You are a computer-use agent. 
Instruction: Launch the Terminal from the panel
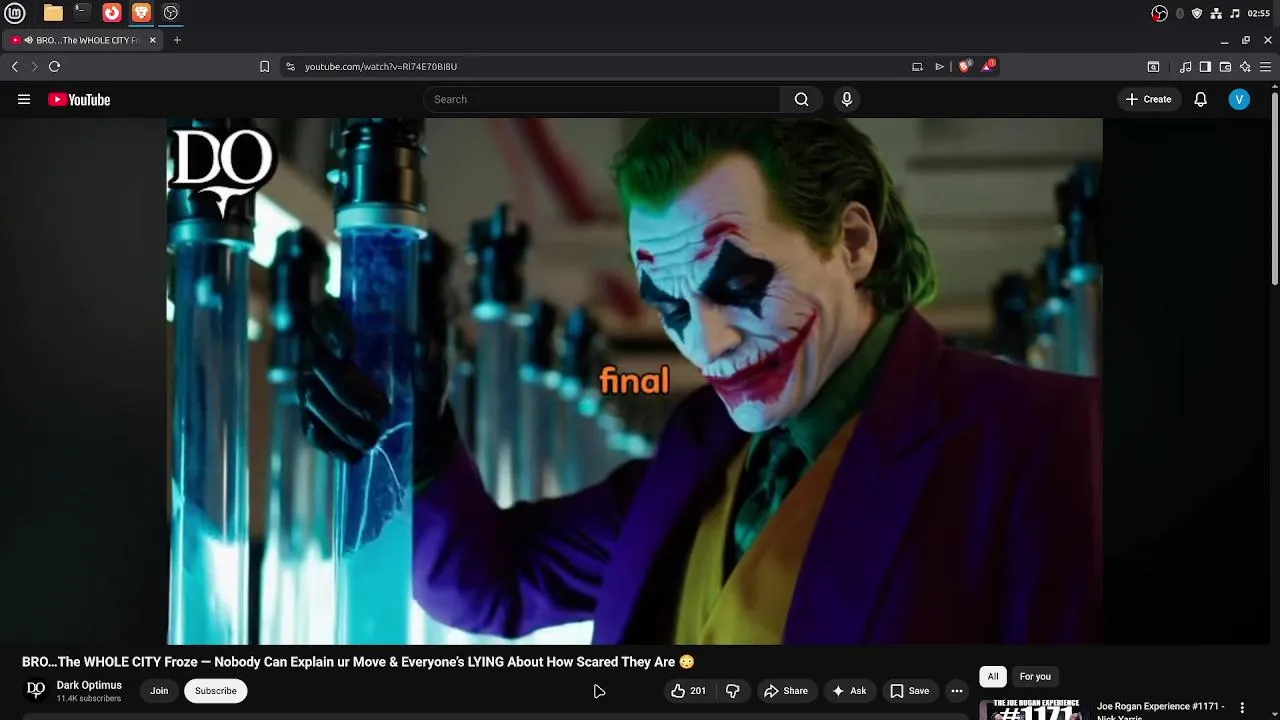pyautogui.click(x=82, y=13)
